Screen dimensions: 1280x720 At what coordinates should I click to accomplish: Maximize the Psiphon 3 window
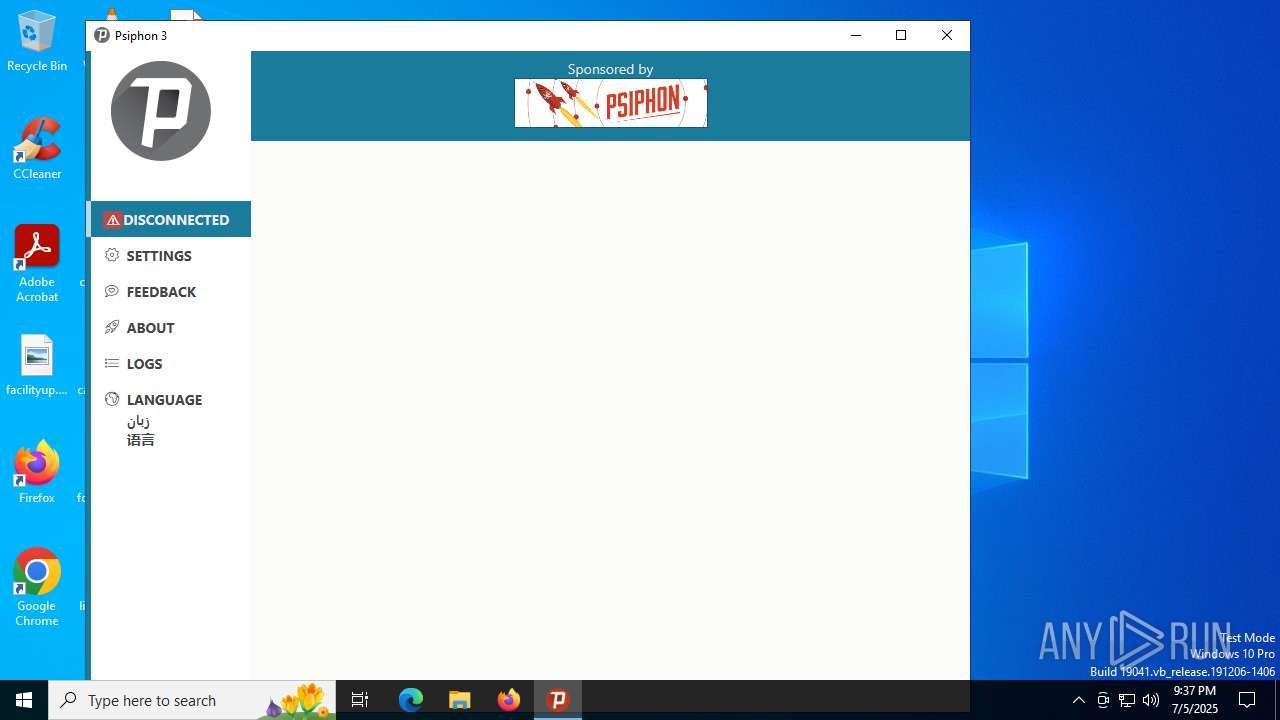point(901,35)
